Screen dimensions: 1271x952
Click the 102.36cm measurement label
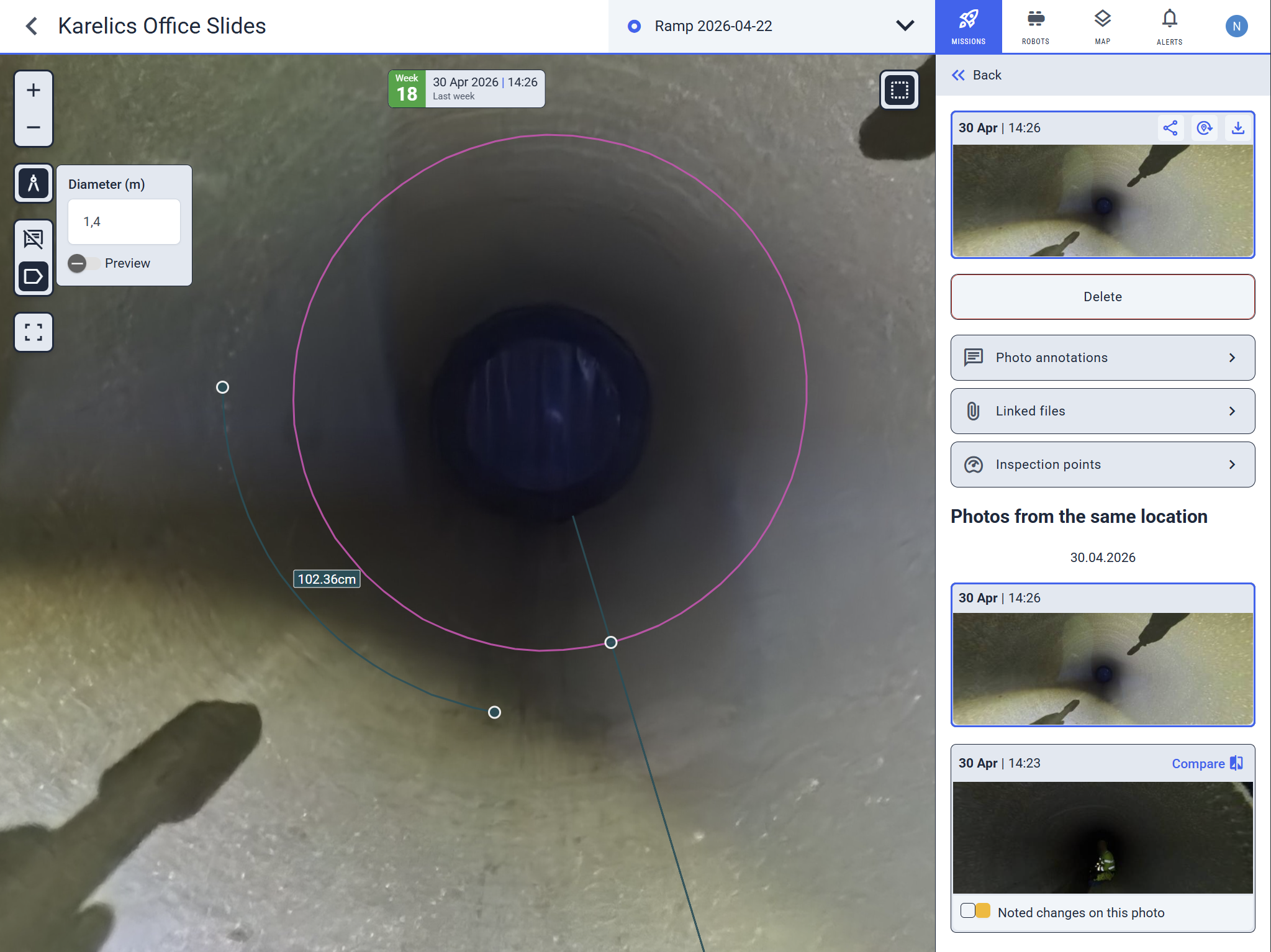point(327,579)
